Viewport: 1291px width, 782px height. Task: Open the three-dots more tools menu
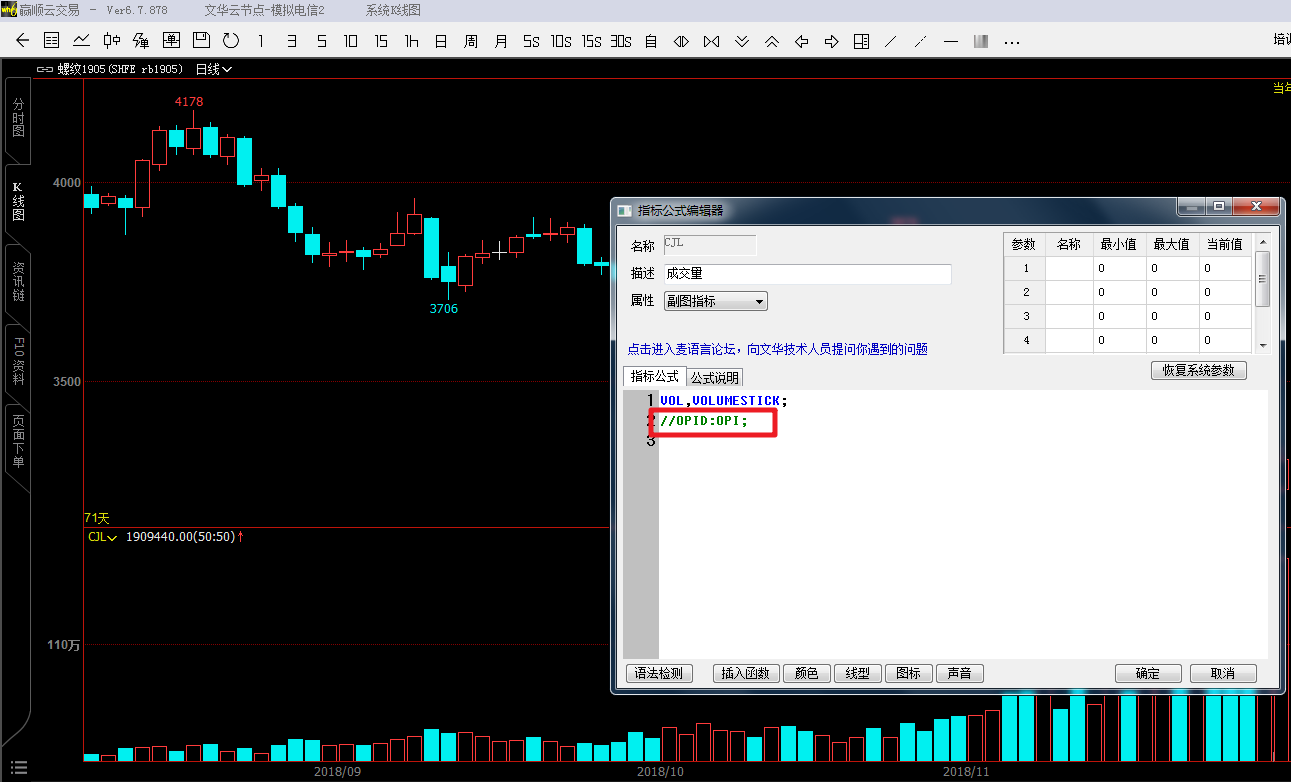tap(1011, 41)
